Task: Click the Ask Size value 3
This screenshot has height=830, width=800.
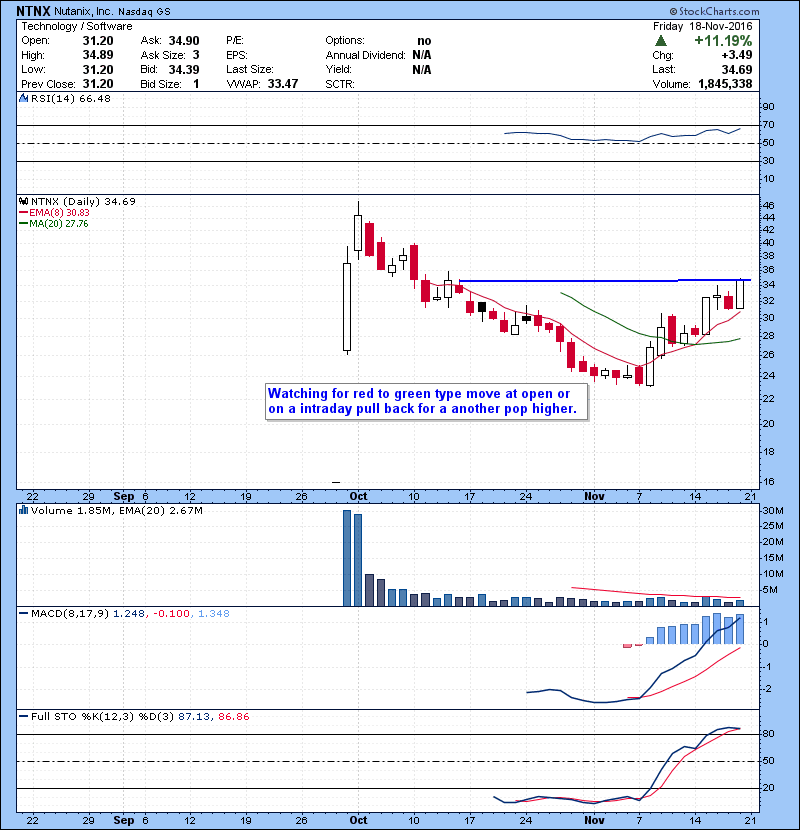Action: [x=196, y=55]
